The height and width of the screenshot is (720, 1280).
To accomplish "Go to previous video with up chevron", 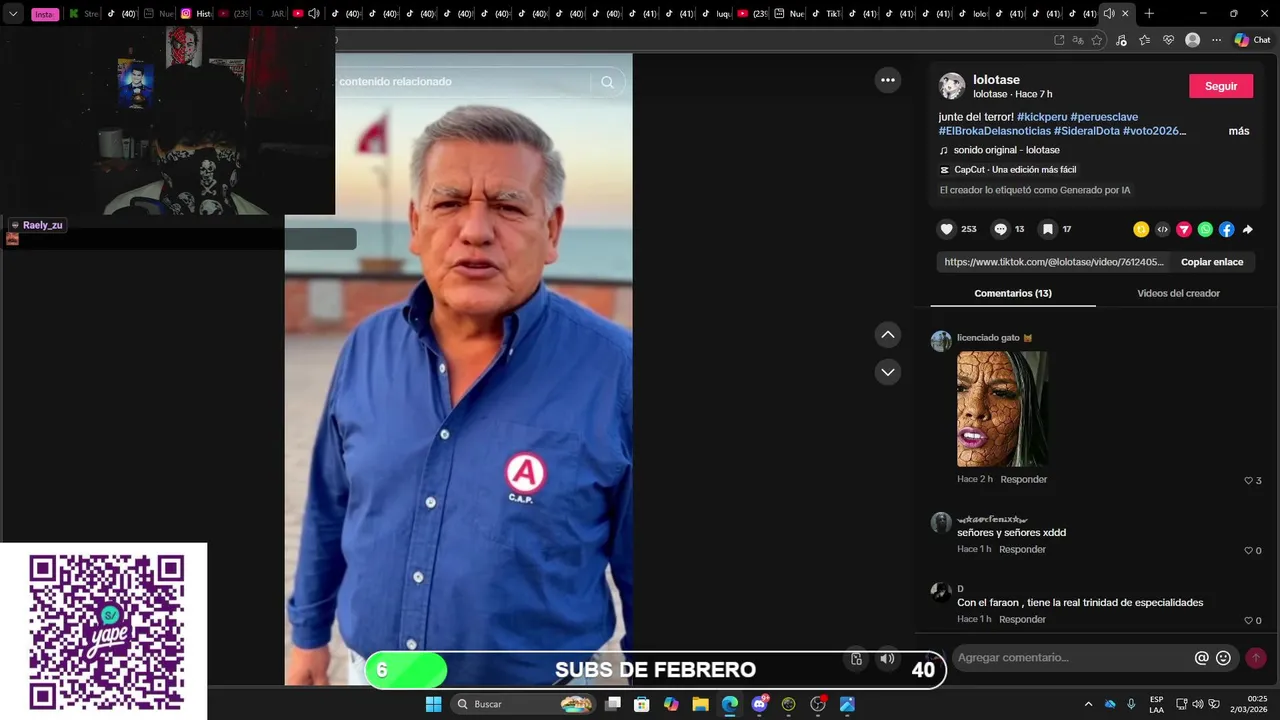I will point(888,335).
